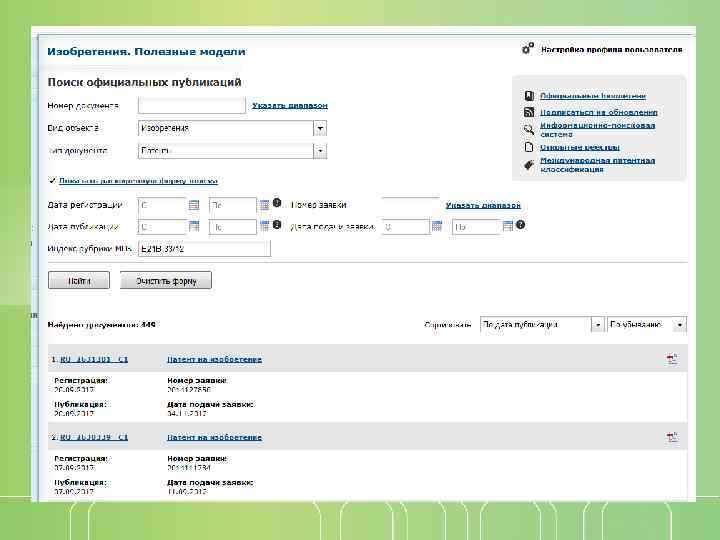Open the open registers link
The width and height of the screenshot is (720, 540).
pyautogui.click(x=579, y=147)
